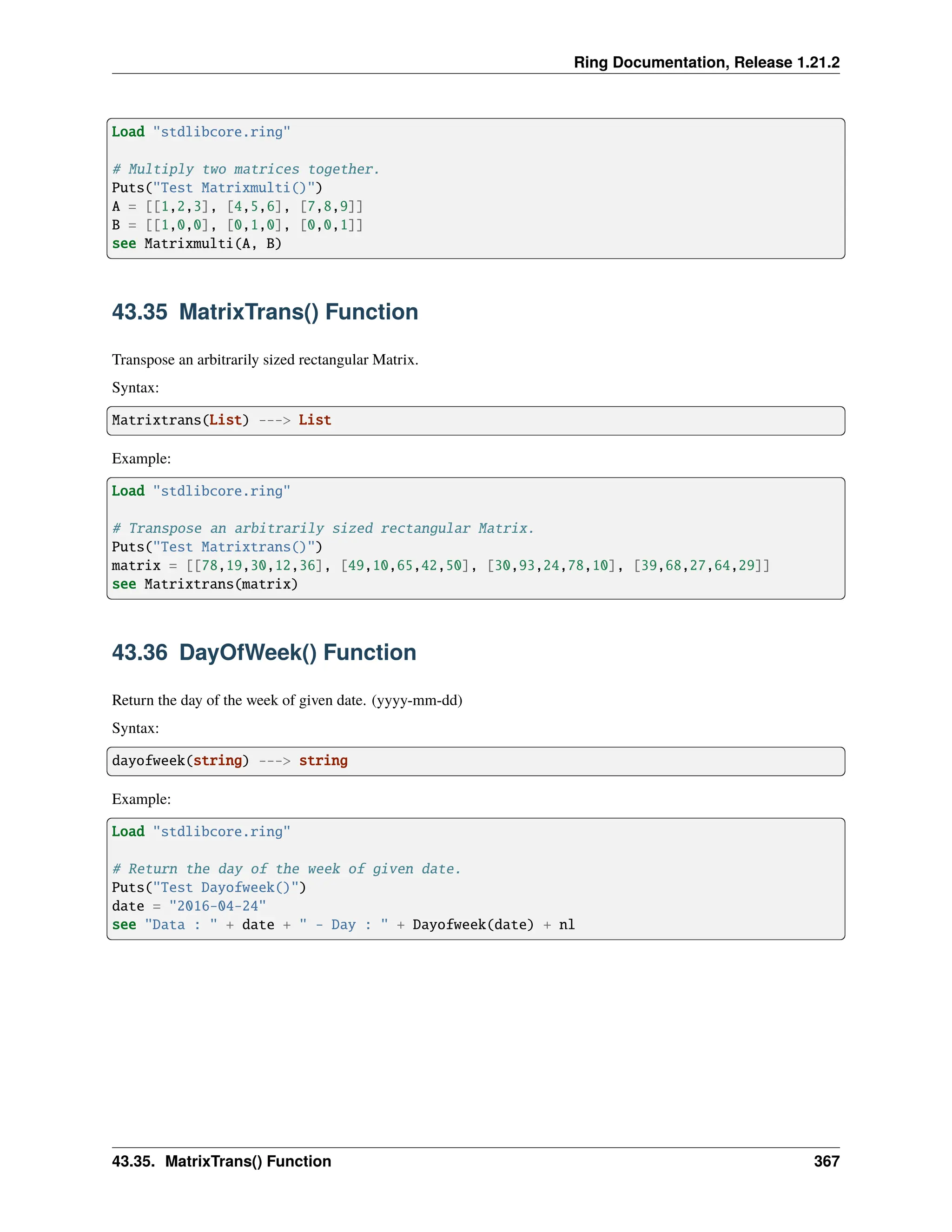Click the Ring Documentation header title
This screenshot has height=1232, width=952.
point(706,62)
